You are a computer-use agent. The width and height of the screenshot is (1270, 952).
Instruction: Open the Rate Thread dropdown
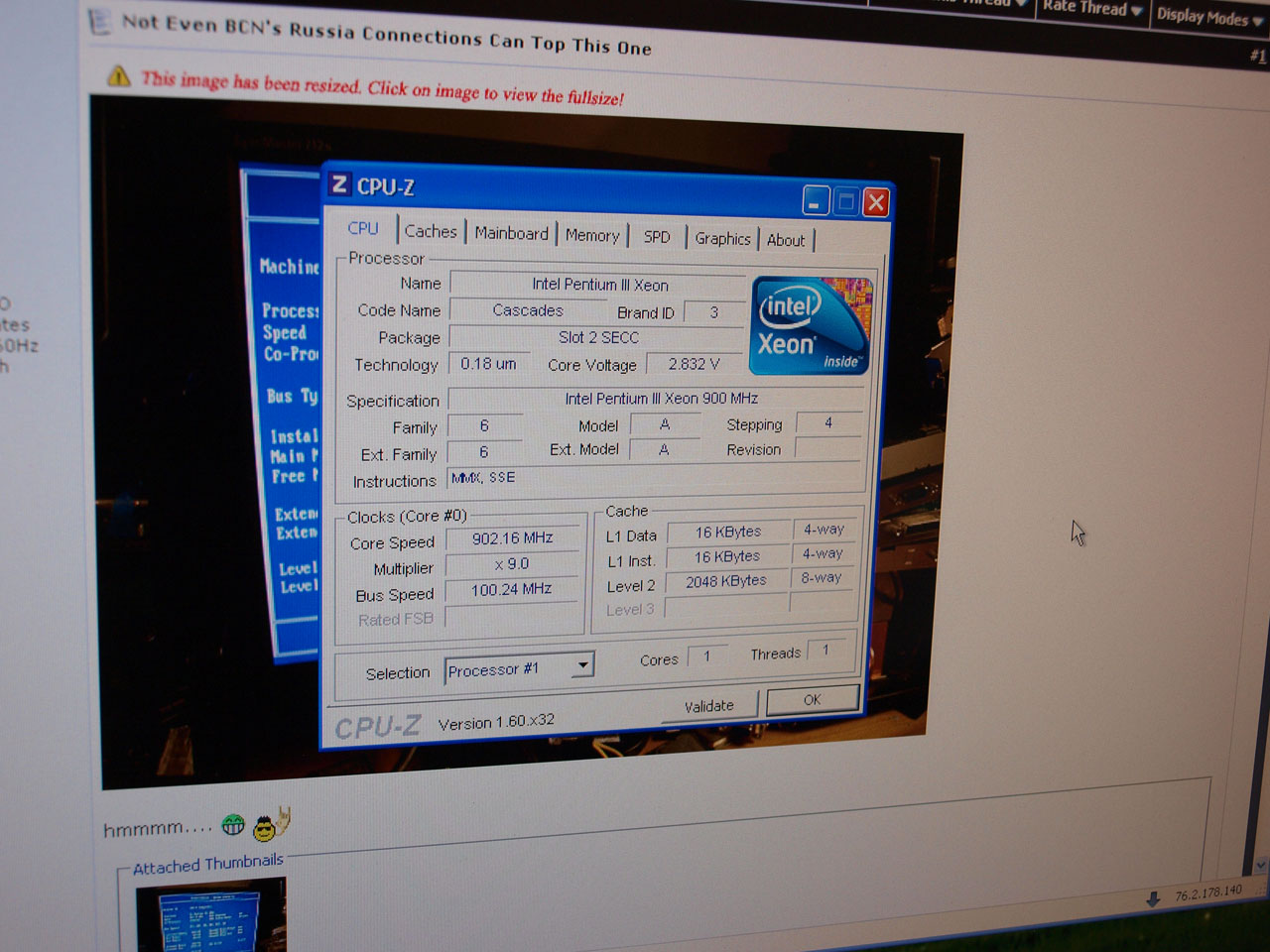1091,8
